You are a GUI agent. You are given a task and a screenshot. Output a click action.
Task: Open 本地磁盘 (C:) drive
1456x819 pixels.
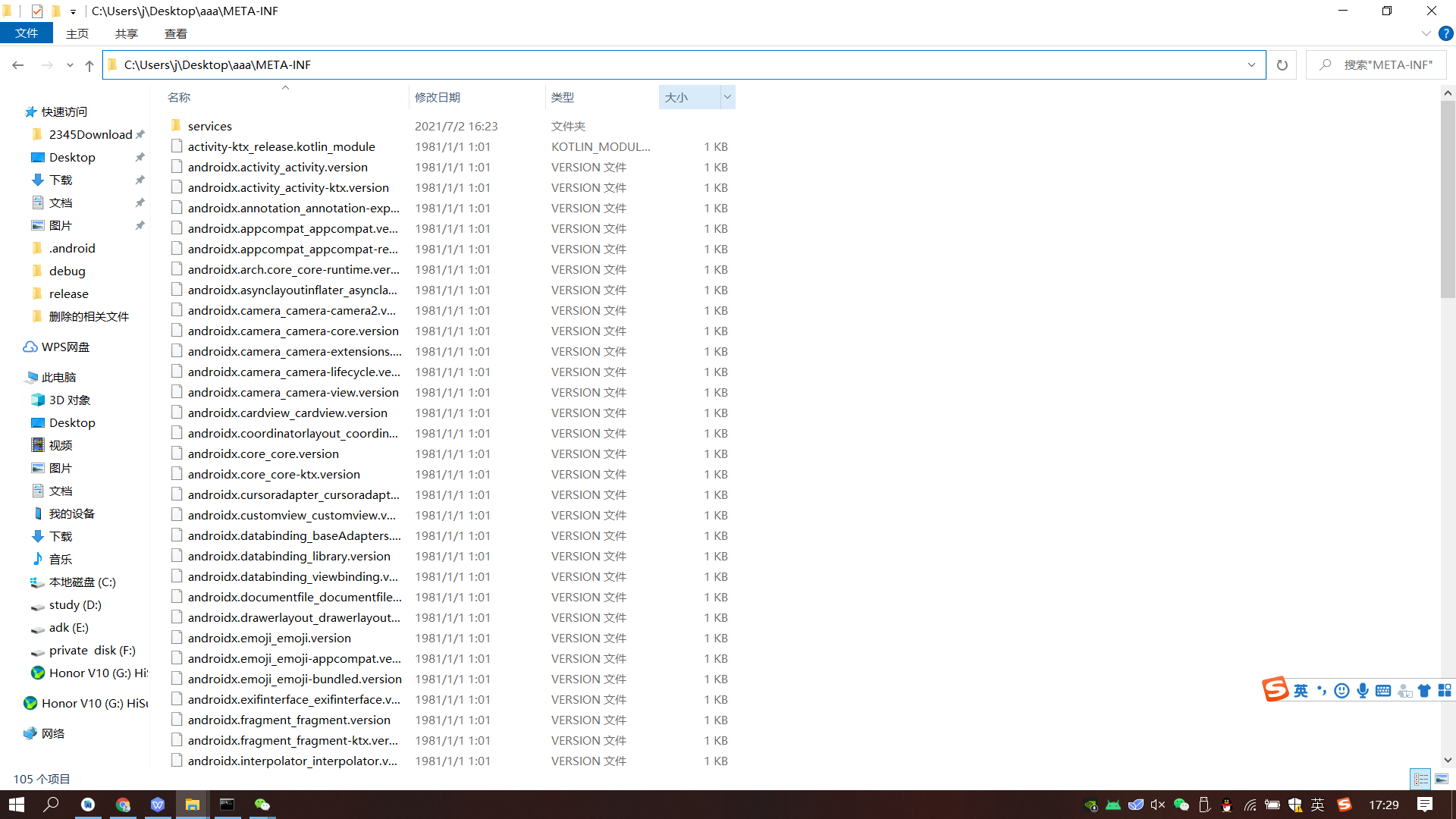[82, 582]
